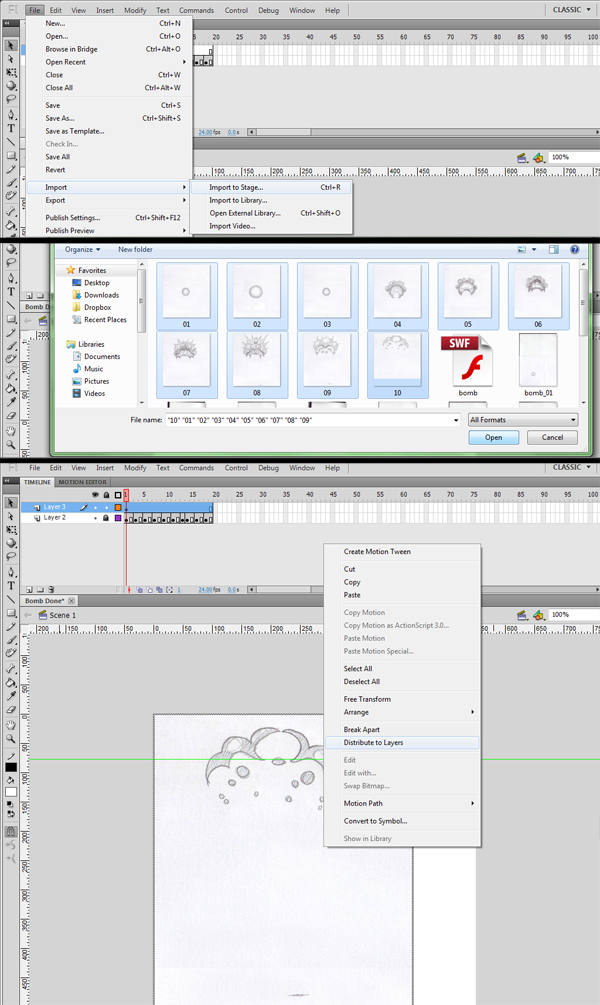The height and width of the screenshot is (1005, 600).
Task: Click the Favorites star icon
Action: pyautogui.click(x=71, y=270)
